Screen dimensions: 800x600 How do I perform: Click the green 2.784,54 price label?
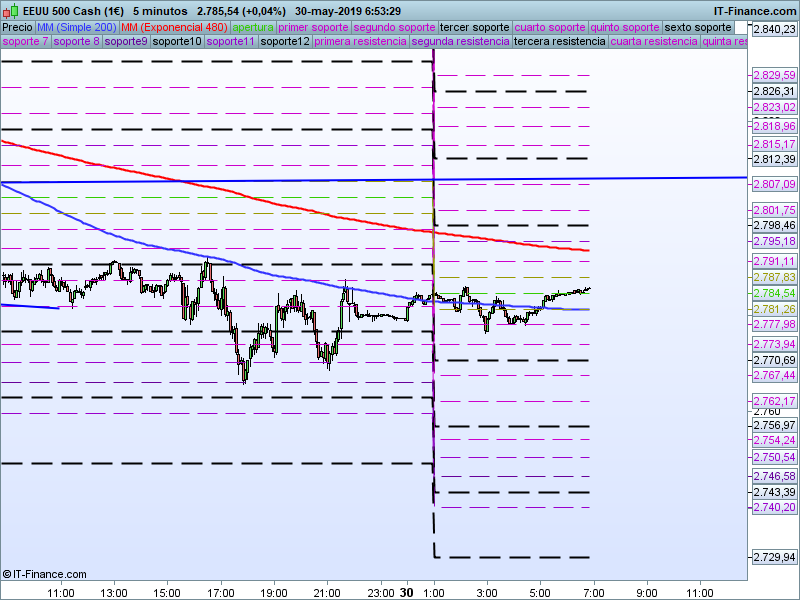(x=774, y=293)
